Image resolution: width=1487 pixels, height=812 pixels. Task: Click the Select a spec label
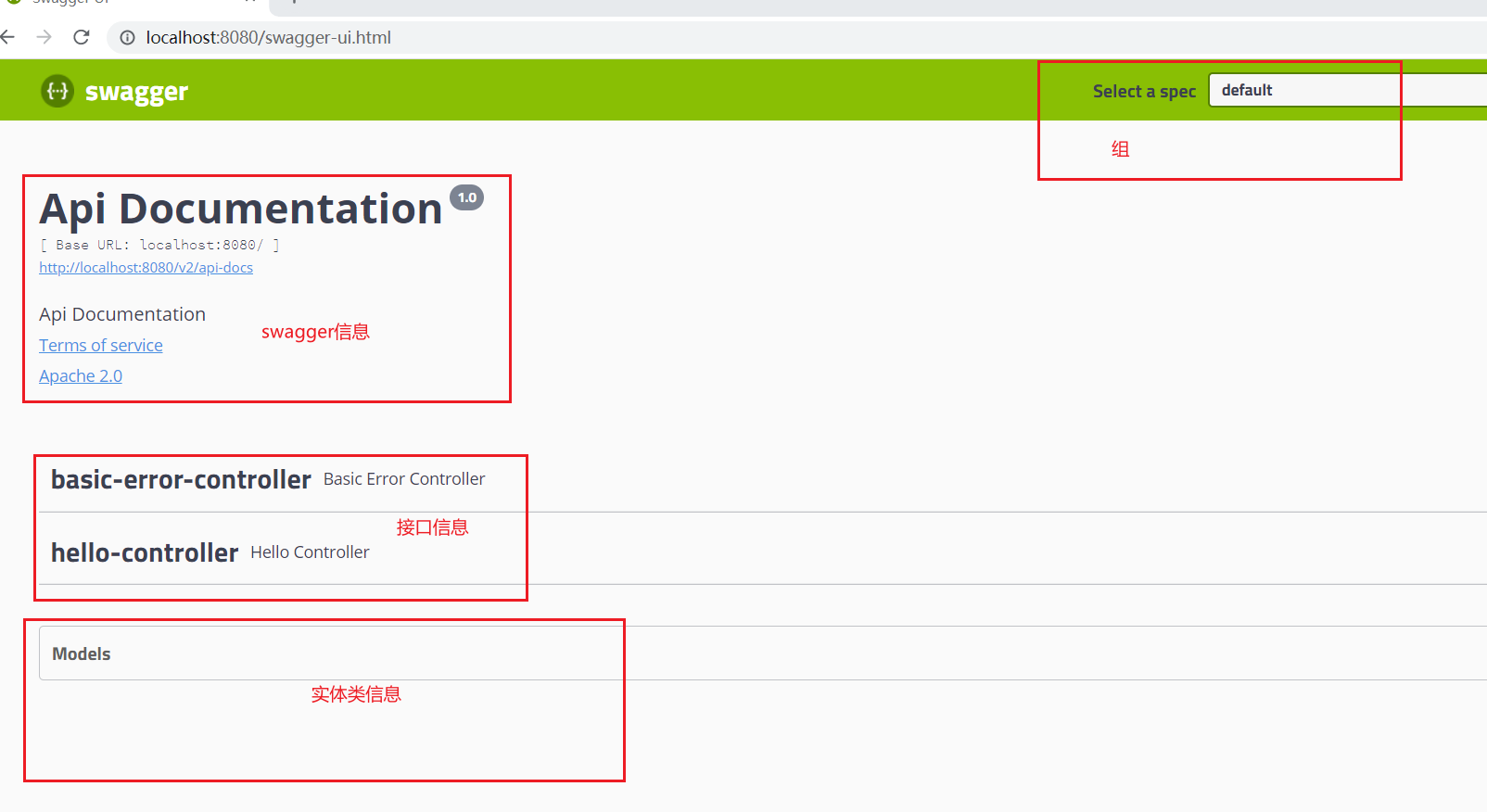coord(1144,91)
